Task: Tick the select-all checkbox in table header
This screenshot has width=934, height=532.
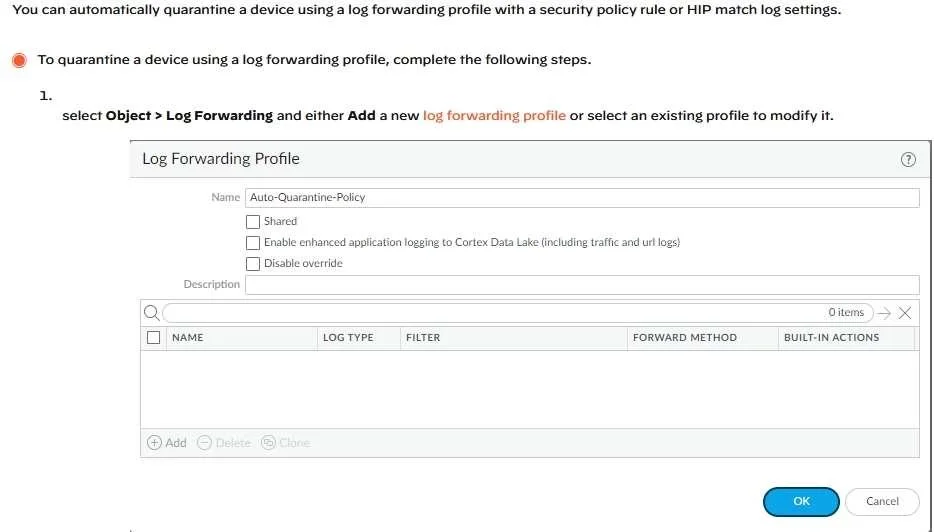Action: 154,338
